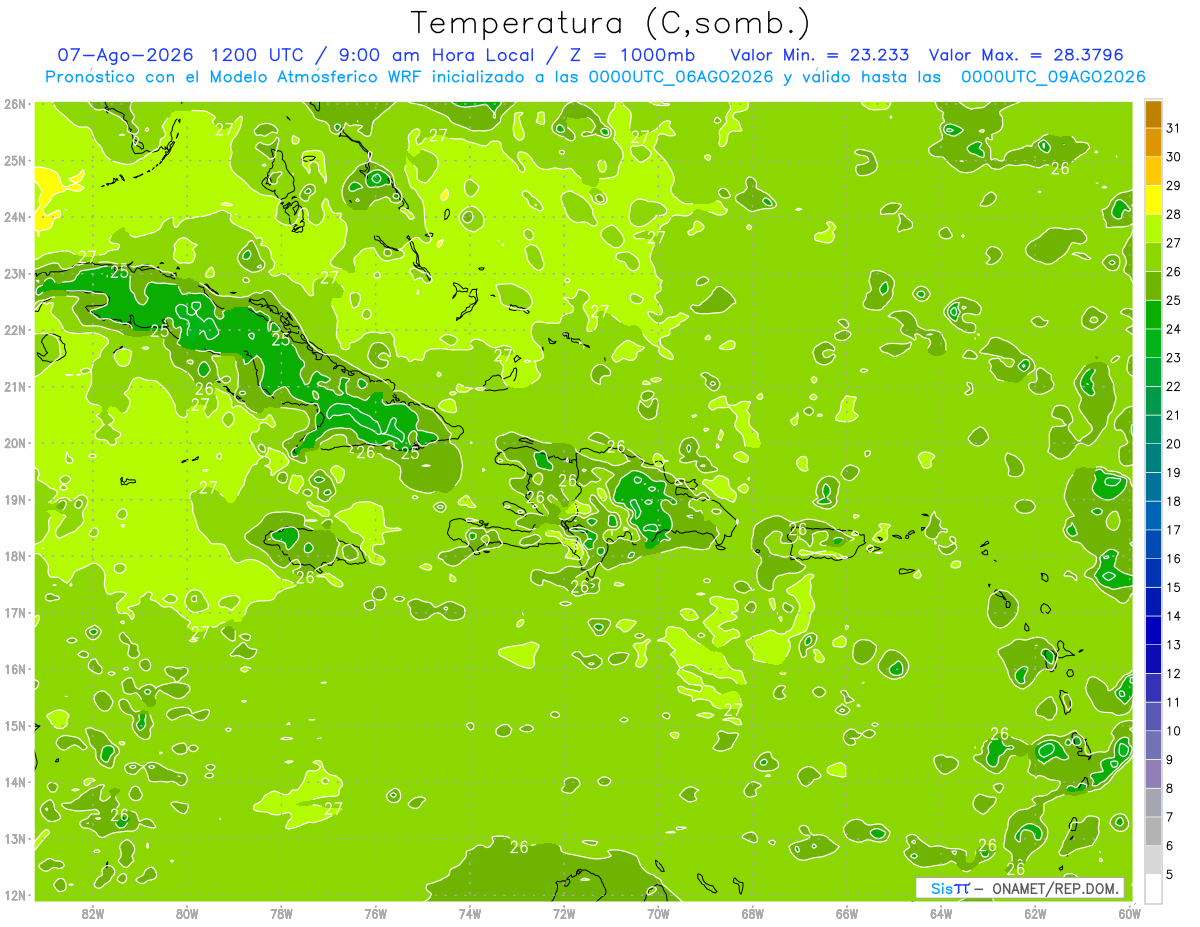Click the 68W longitude axis label
The width and height of the screenshot is (1200, 927).
pos(753,913)
